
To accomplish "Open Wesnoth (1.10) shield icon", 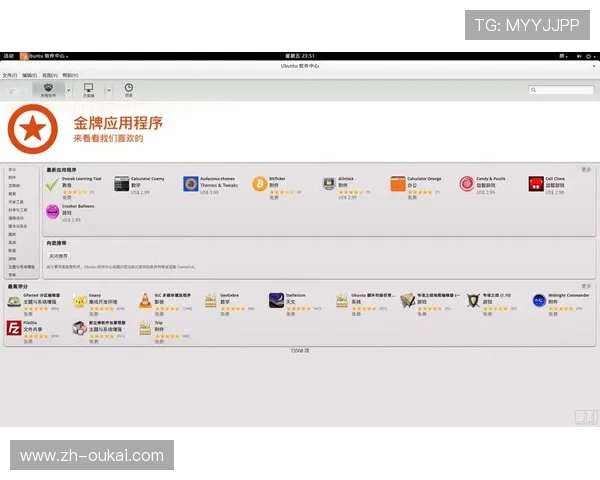I will (473, 301).
